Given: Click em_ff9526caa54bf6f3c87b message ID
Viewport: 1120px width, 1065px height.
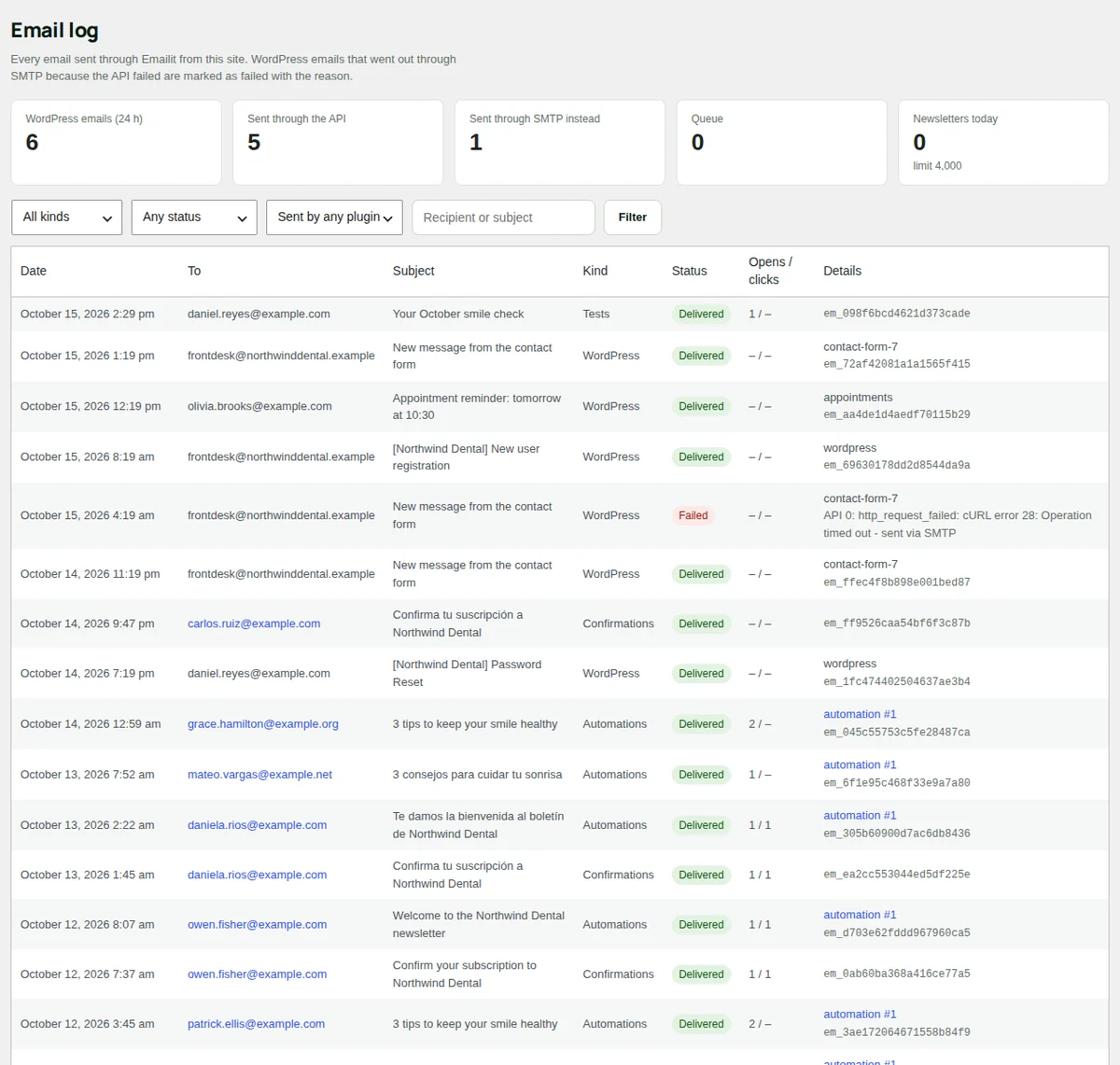Looking at the screenshot, I should pos(896,624).
